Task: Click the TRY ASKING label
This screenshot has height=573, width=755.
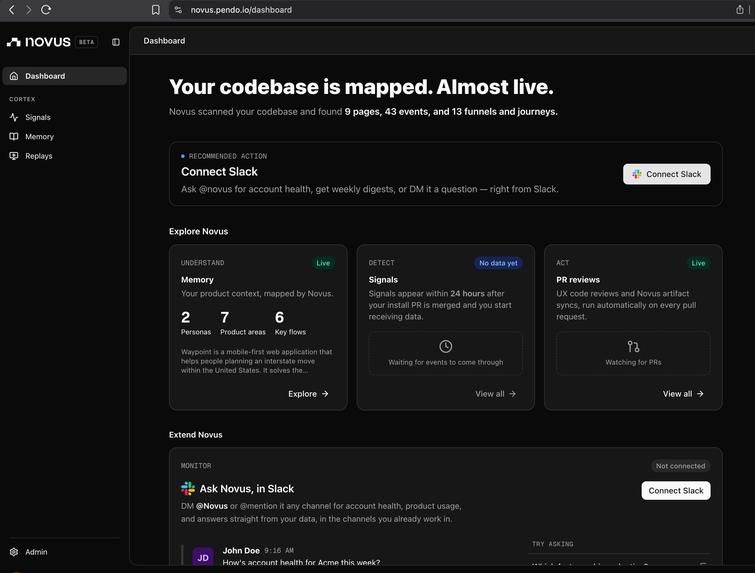Action: point(552,544)
